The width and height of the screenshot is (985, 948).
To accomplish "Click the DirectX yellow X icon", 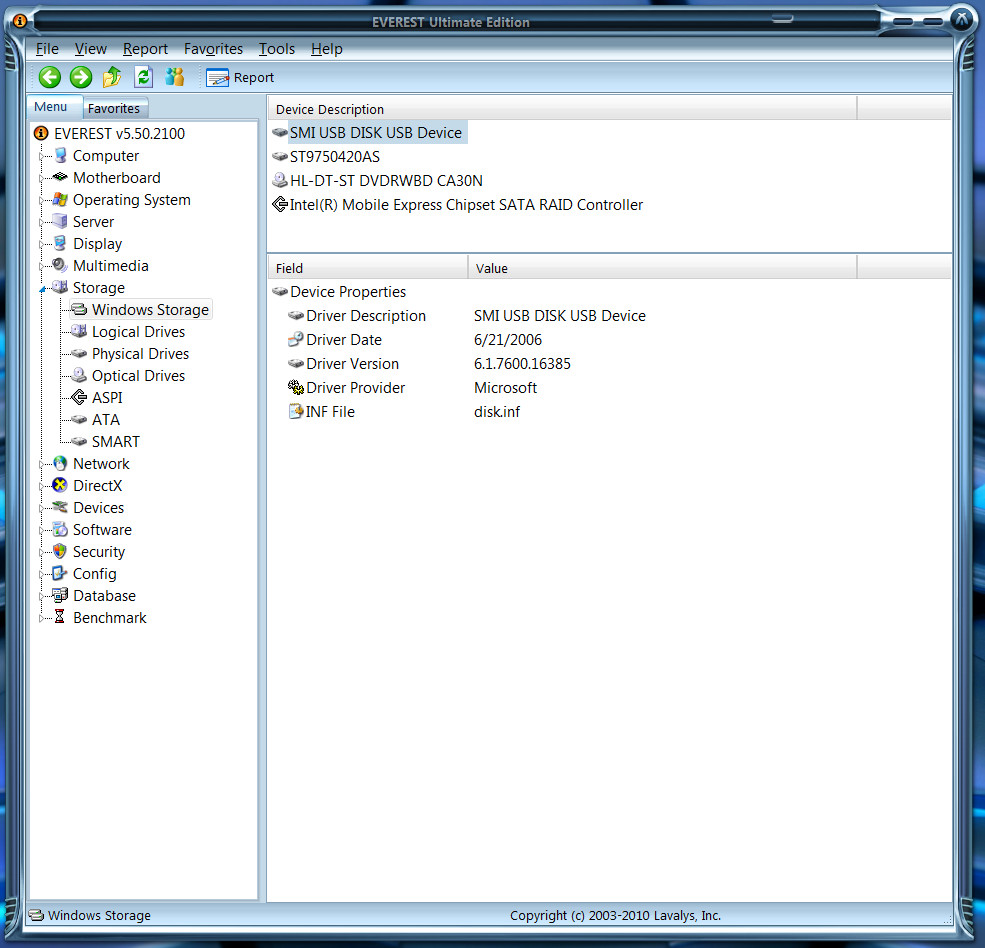I will coord(60,485).
